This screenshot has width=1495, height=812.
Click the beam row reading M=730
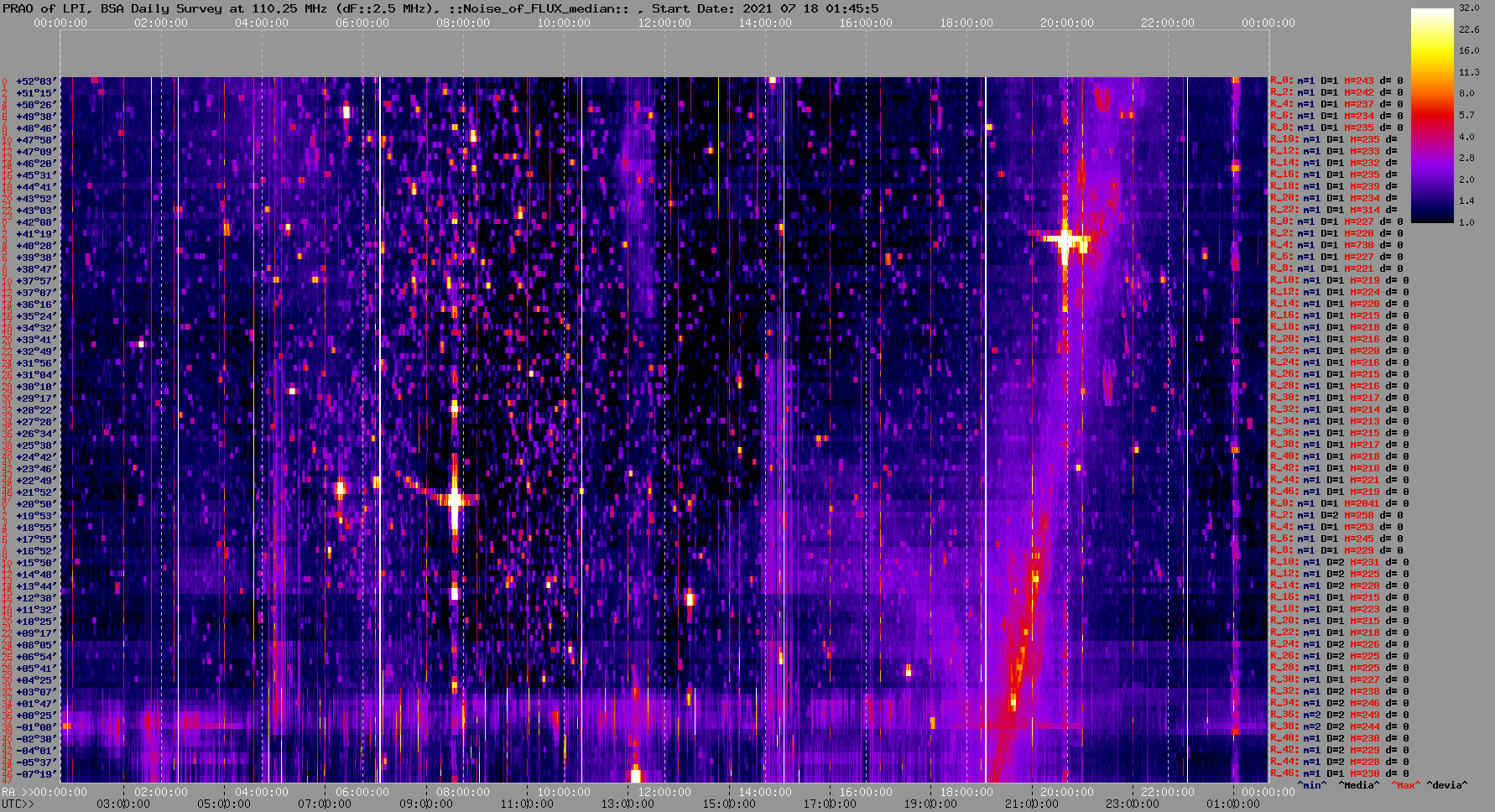[1336, 246]
